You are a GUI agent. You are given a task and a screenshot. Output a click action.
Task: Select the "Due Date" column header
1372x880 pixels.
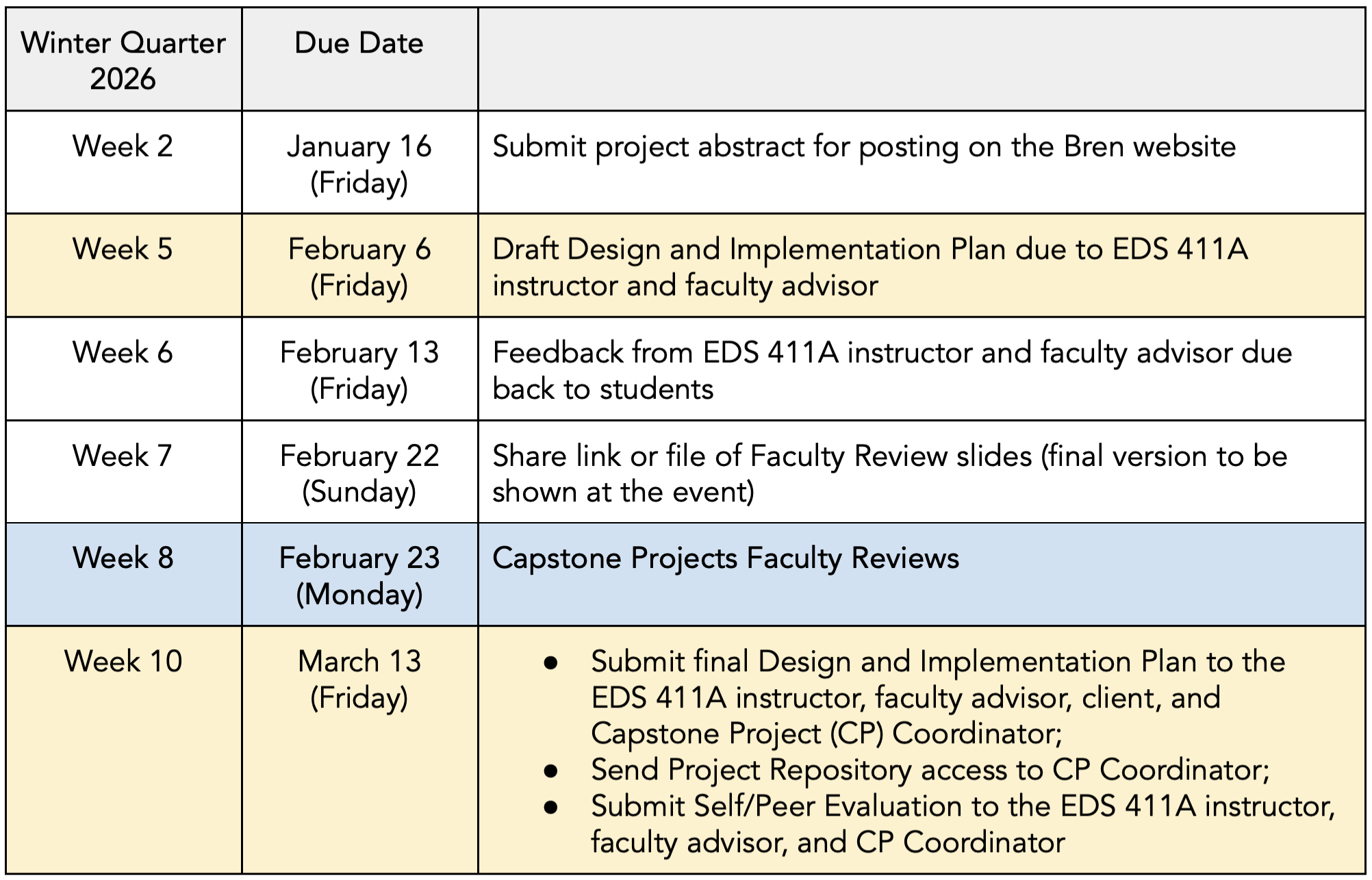pyautogui.click(x=359, y=43)
